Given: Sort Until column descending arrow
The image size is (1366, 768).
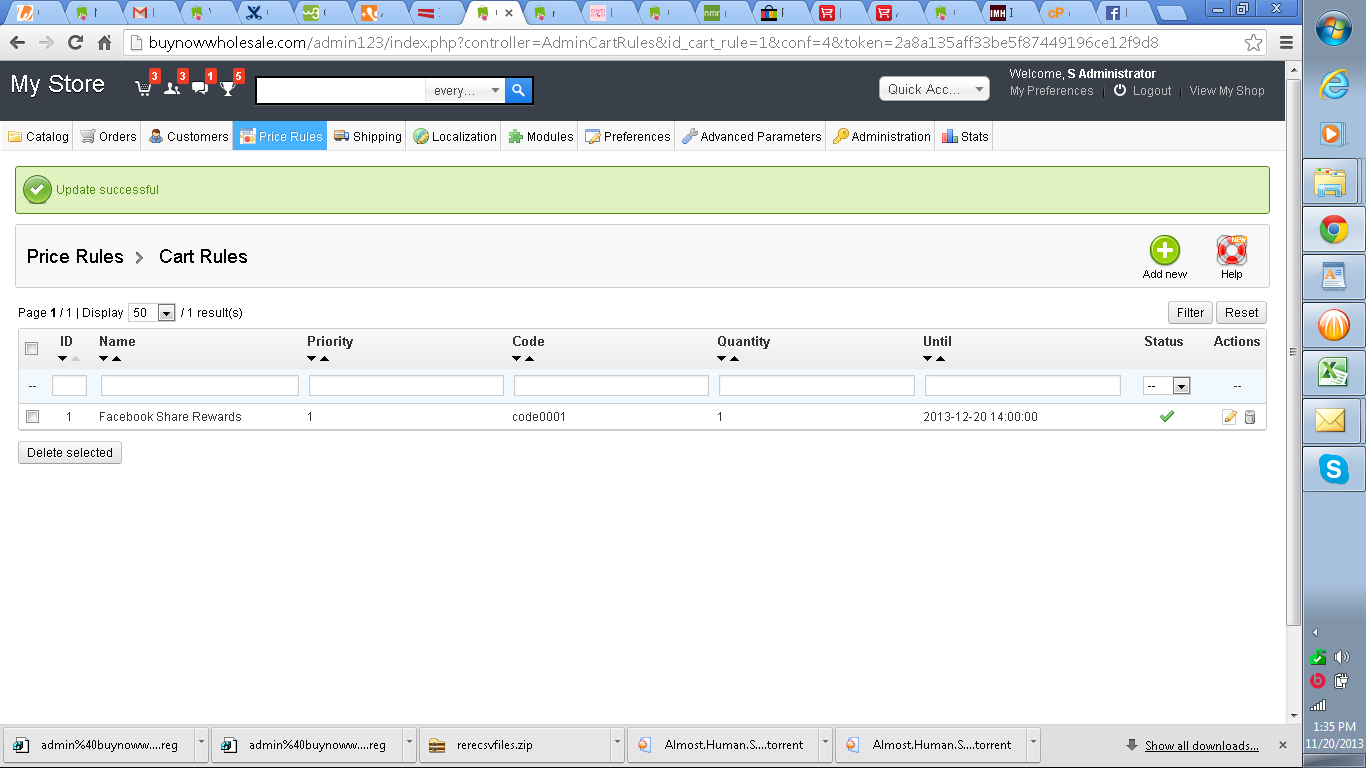Looking at the screenshot, I should pos(928,358).
